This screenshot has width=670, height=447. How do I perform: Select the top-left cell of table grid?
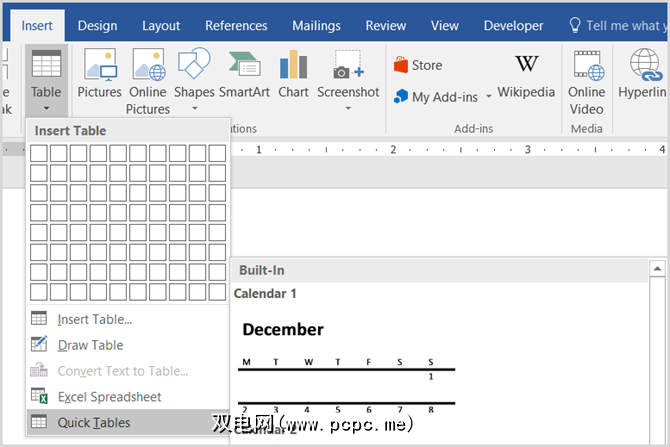click(x=39, y=153)
